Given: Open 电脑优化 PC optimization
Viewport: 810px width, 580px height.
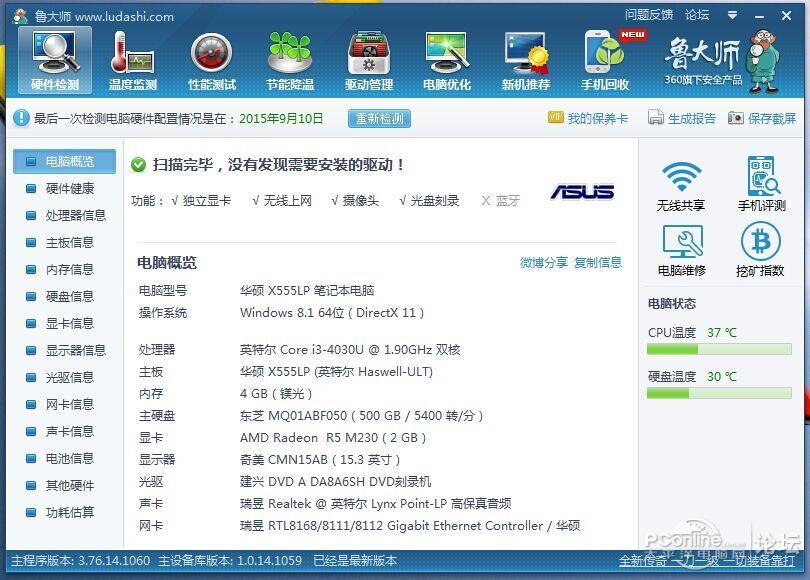Looking at the screenshot, I should pyautogui.click(x=447, y=60).
